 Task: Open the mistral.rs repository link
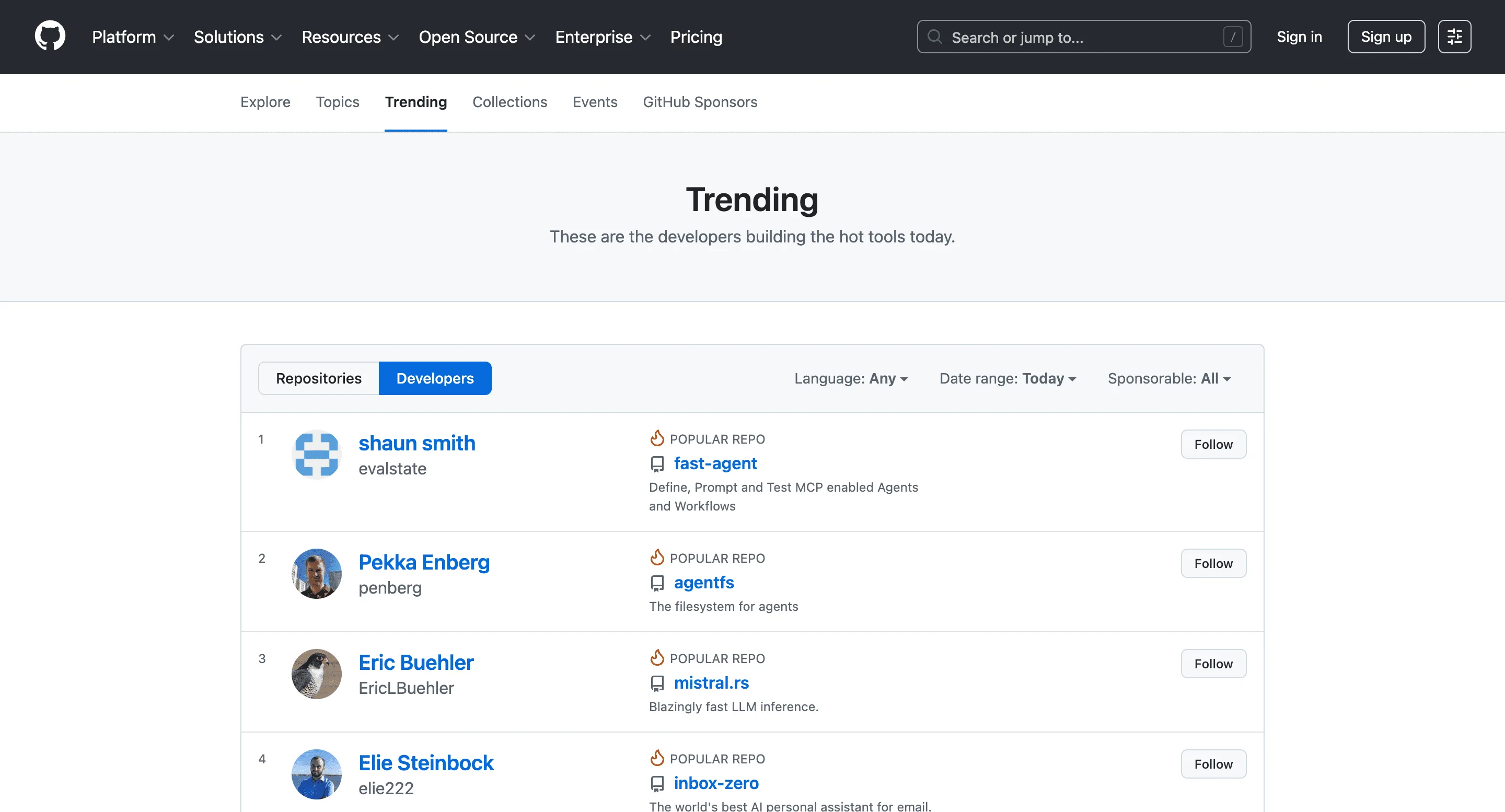(711, 682)
